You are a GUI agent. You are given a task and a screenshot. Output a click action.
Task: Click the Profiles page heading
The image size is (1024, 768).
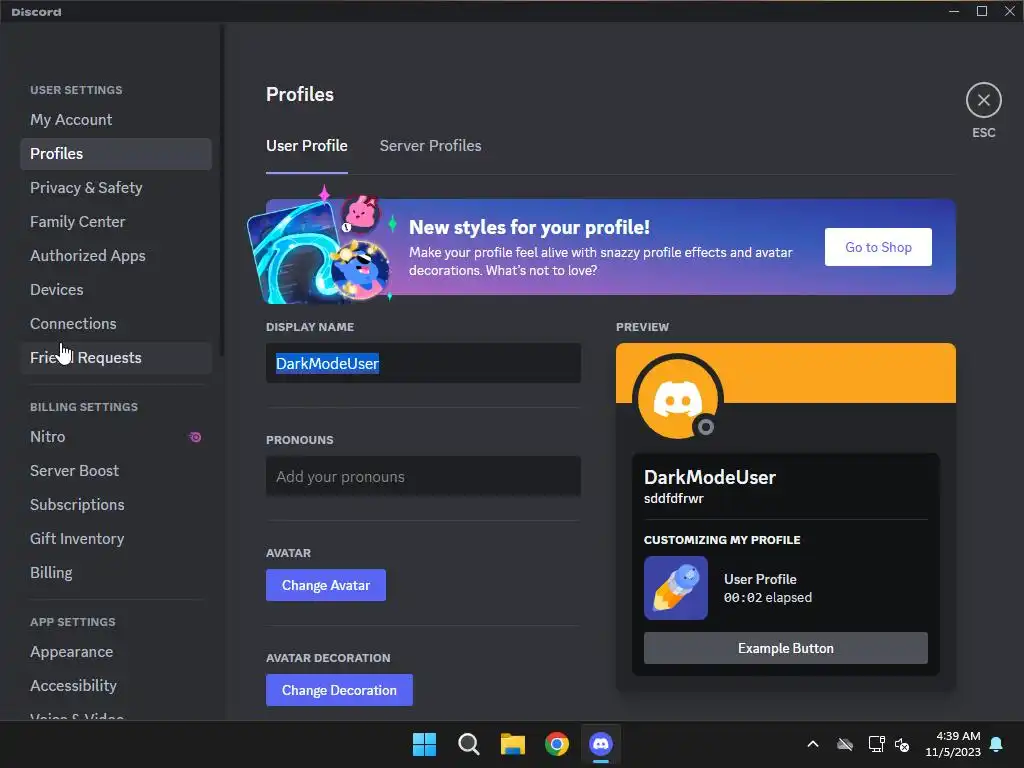point(300,94)
